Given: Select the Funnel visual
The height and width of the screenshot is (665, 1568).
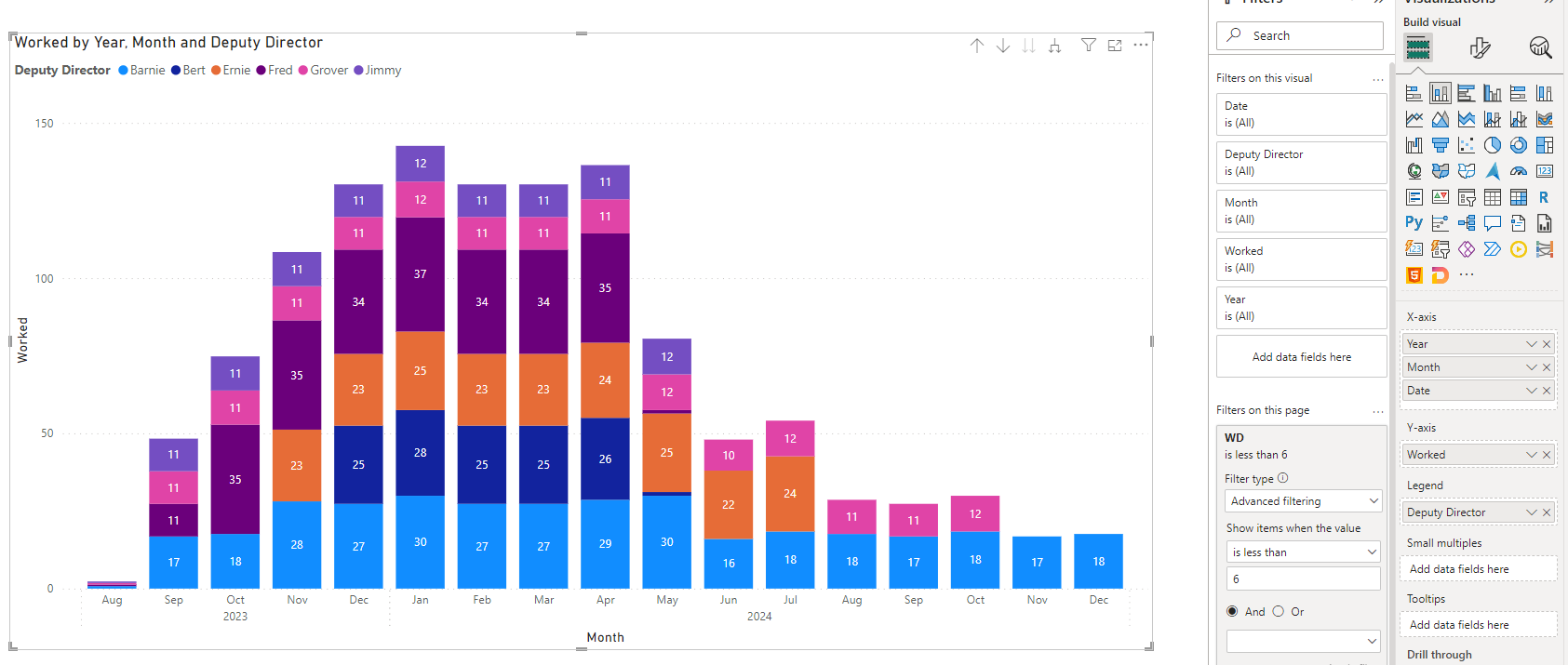Looking at the screenshot, I should pos(1440,145).
